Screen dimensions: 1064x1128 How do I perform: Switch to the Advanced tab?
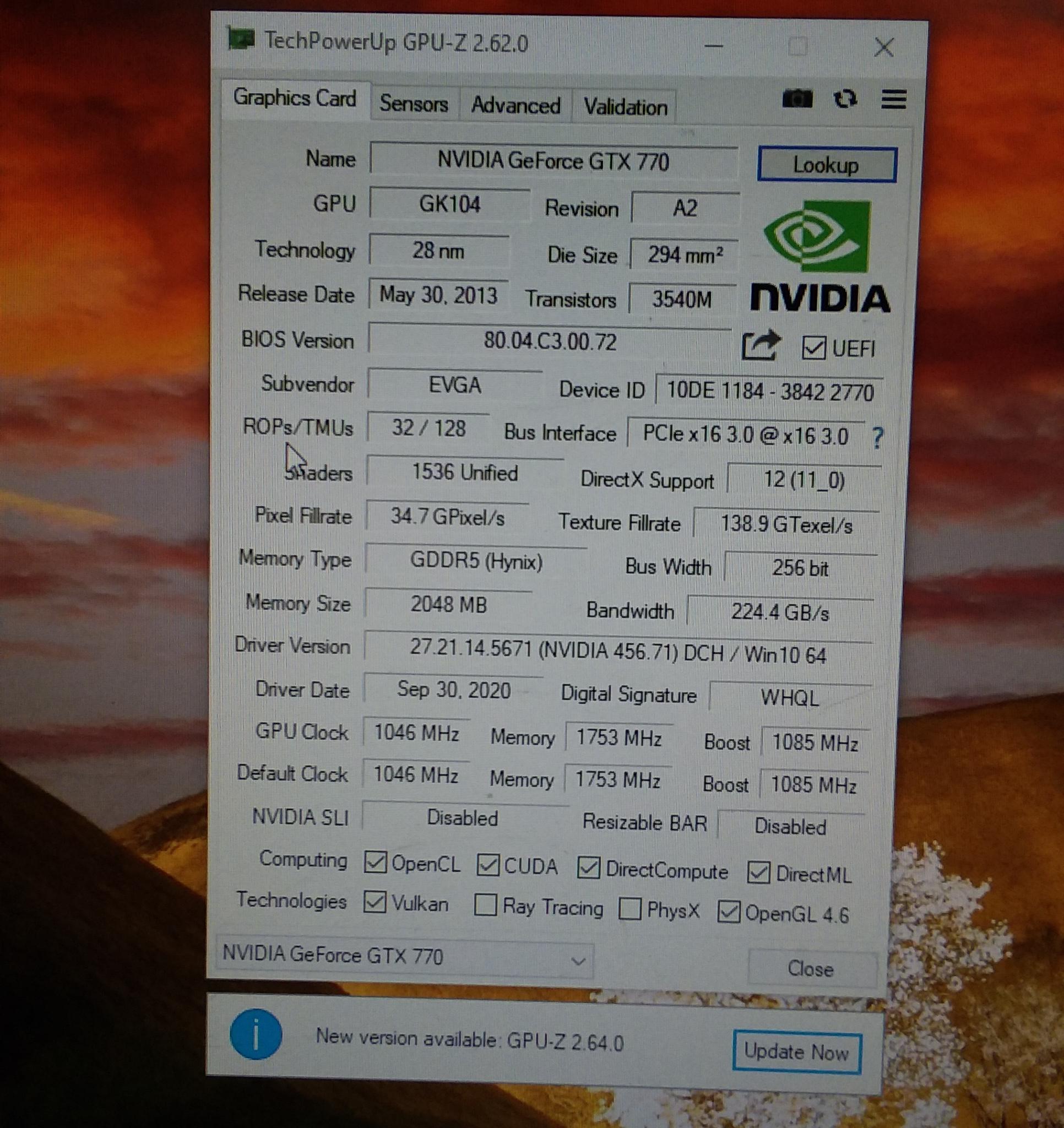point(515,106)
